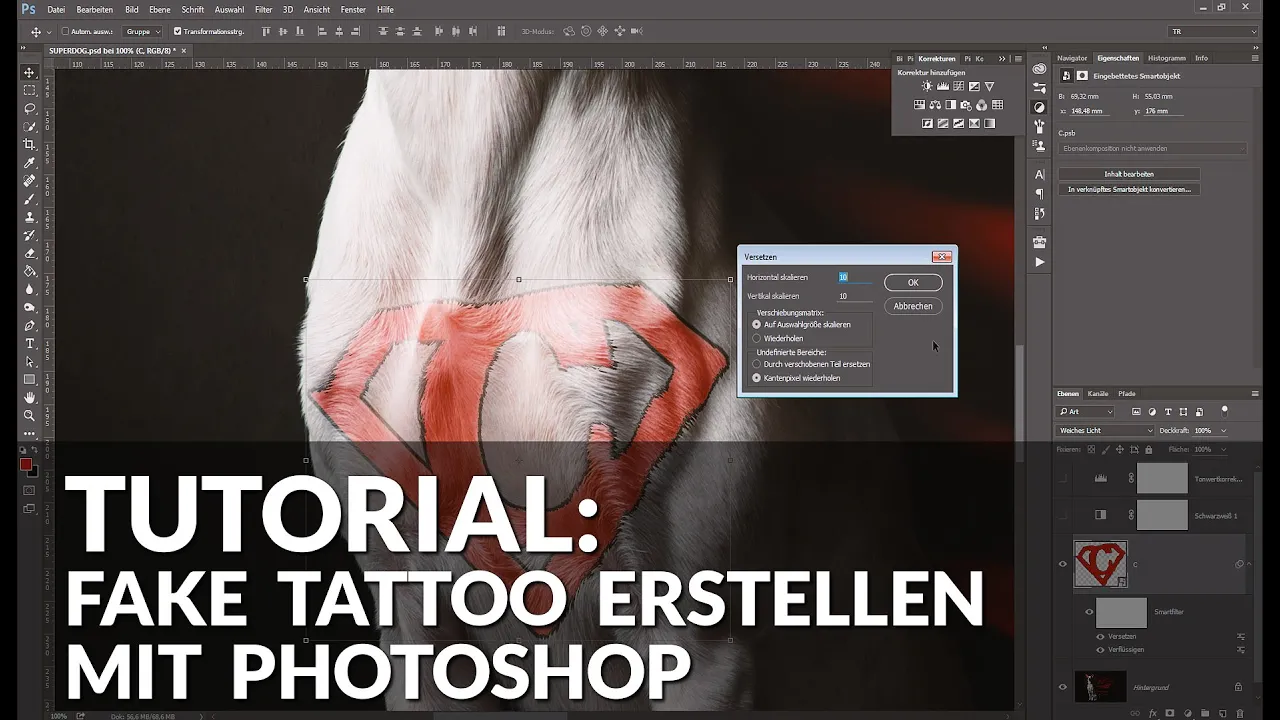Click 'In verknüpftes Smartobjekt konvertieren' button

click(1129, 189)
